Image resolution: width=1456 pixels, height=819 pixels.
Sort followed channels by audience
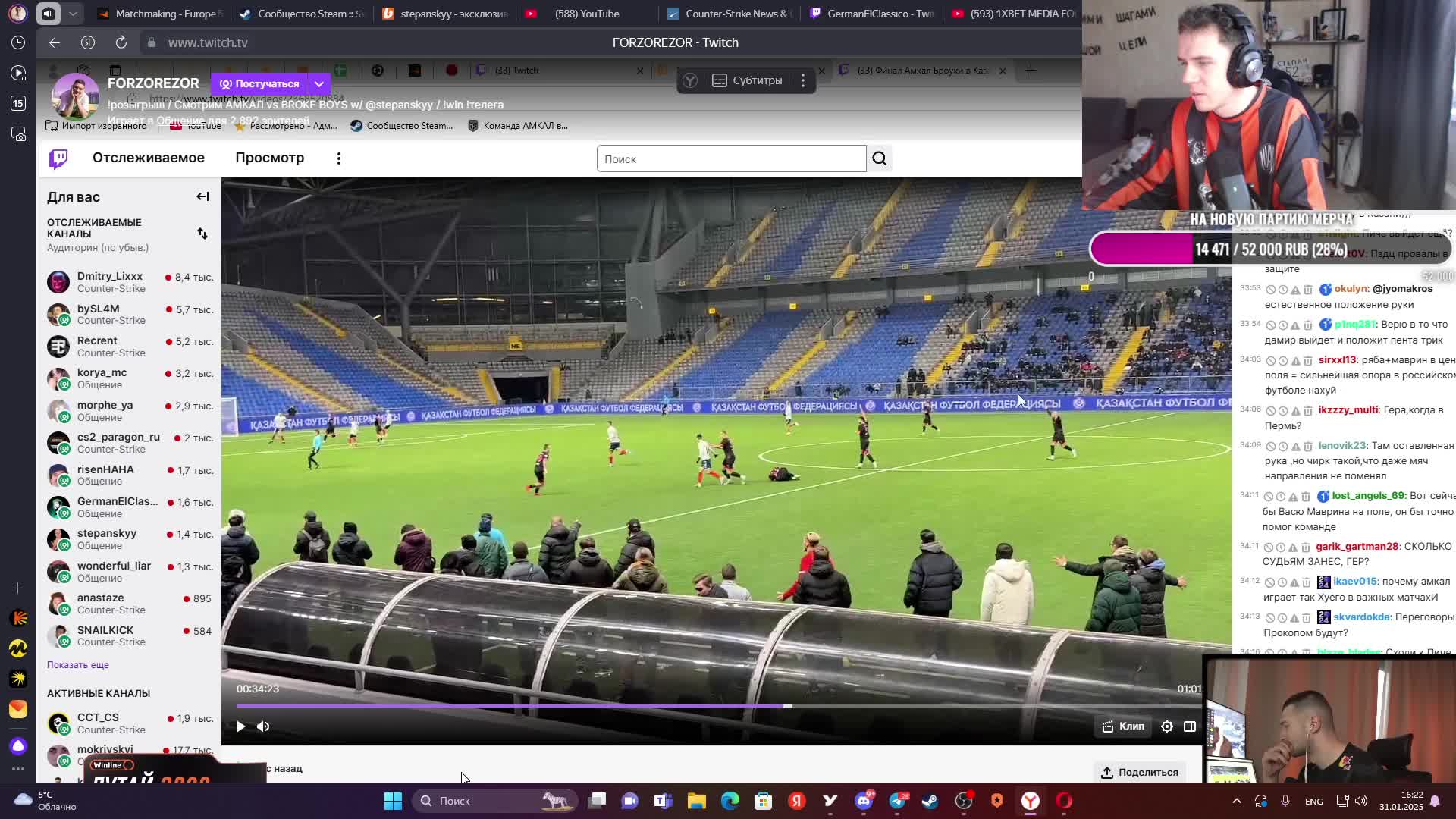(x=202, y=234)
